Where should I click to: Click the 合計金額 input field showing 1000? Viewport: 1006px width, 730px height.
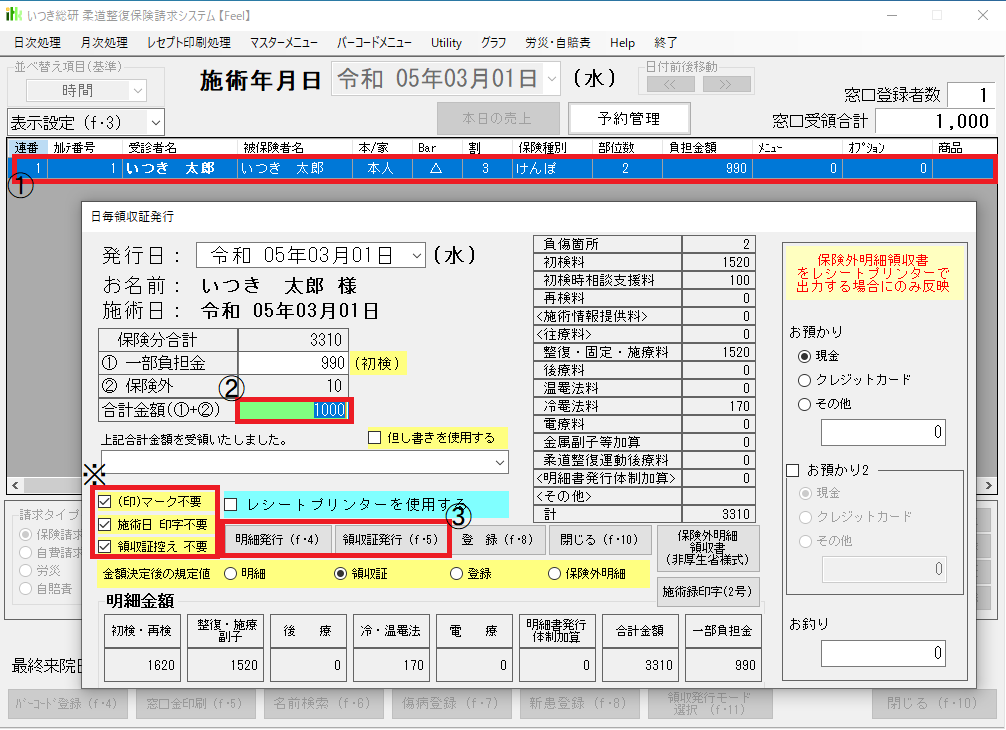point(294,409)
